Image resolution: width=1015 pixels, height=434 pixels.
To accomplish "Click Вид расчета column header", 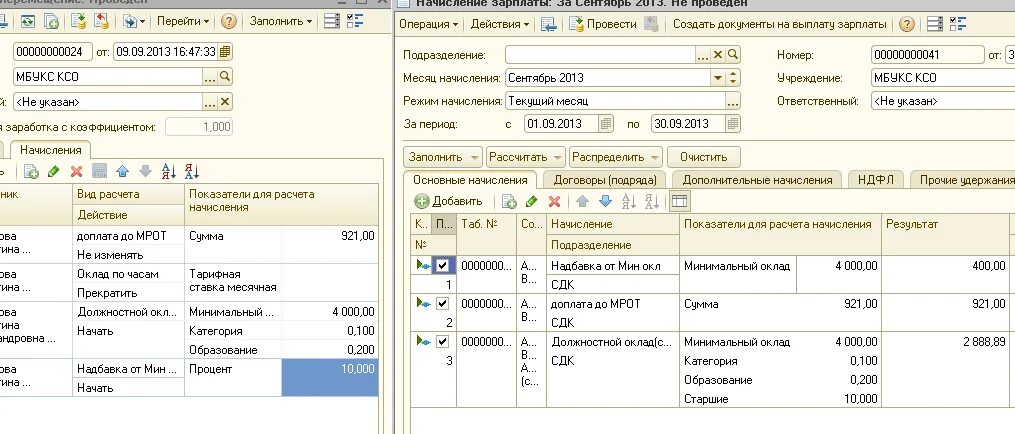I will tap(128, 194).
